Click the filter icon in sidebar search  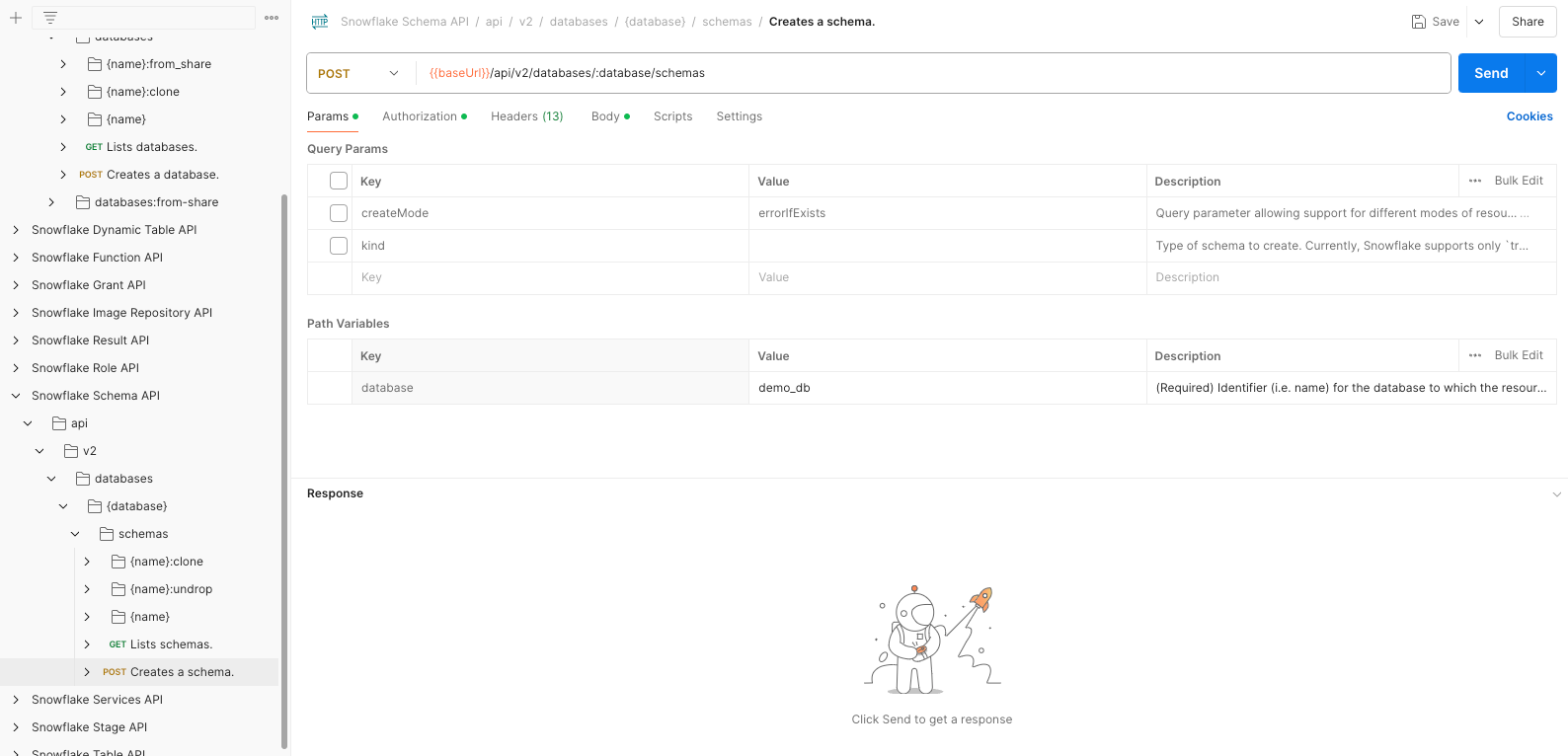click(x=50, y=18)
